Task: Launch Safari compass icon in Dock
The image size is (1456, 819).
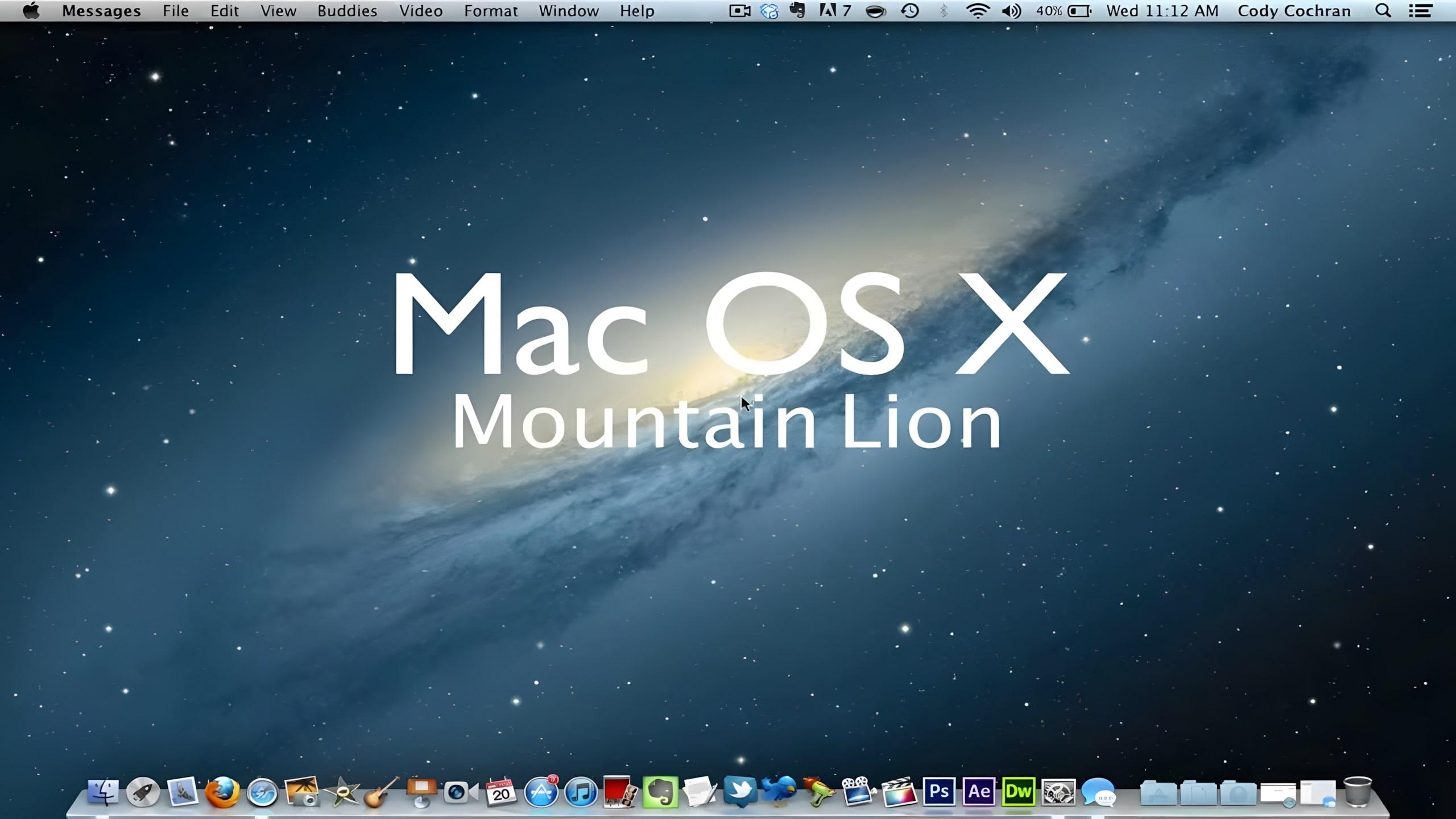Action: 262,793
